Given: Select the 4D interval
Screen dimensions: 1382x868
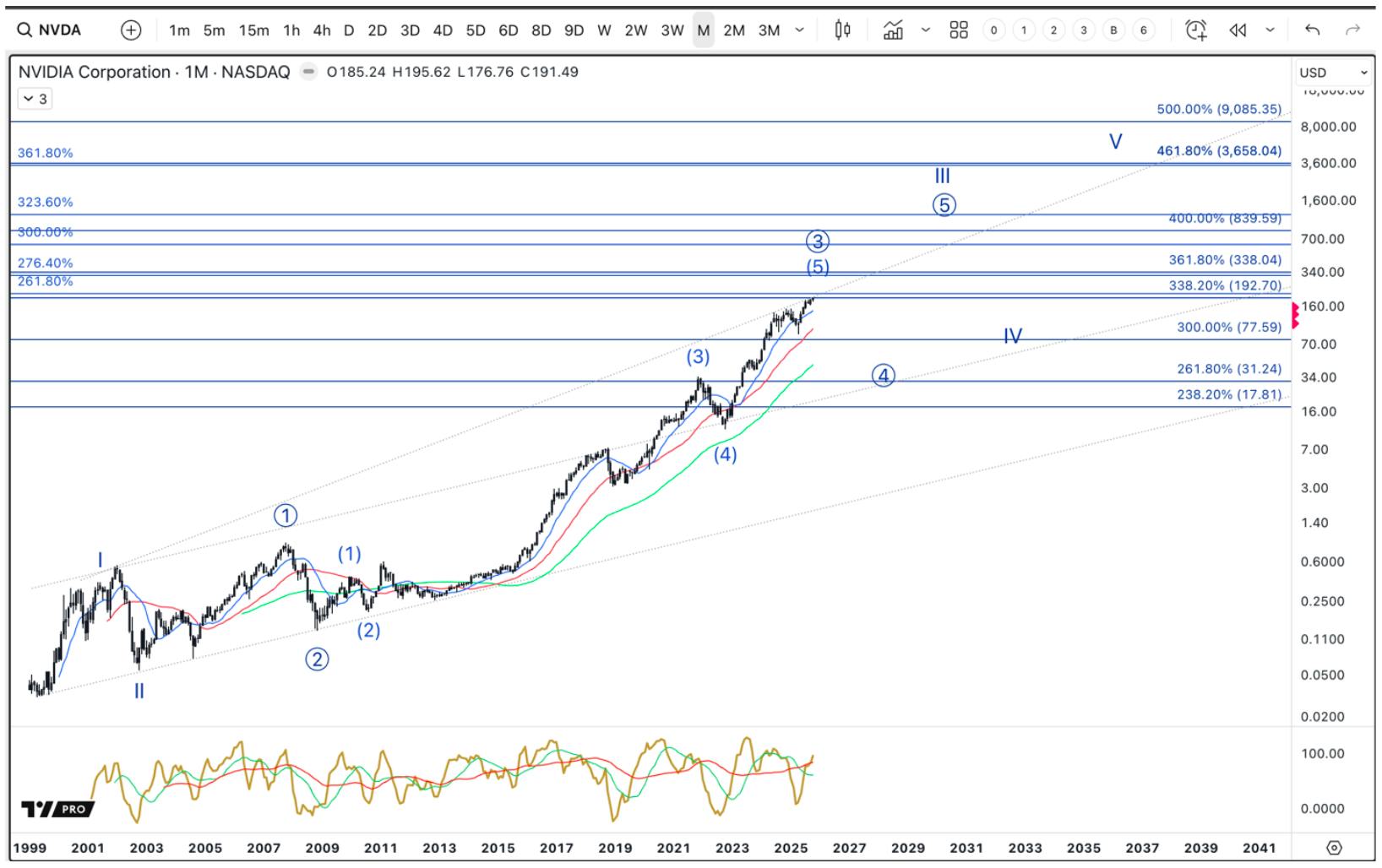Looking at the screenshot, I should 443,30.
